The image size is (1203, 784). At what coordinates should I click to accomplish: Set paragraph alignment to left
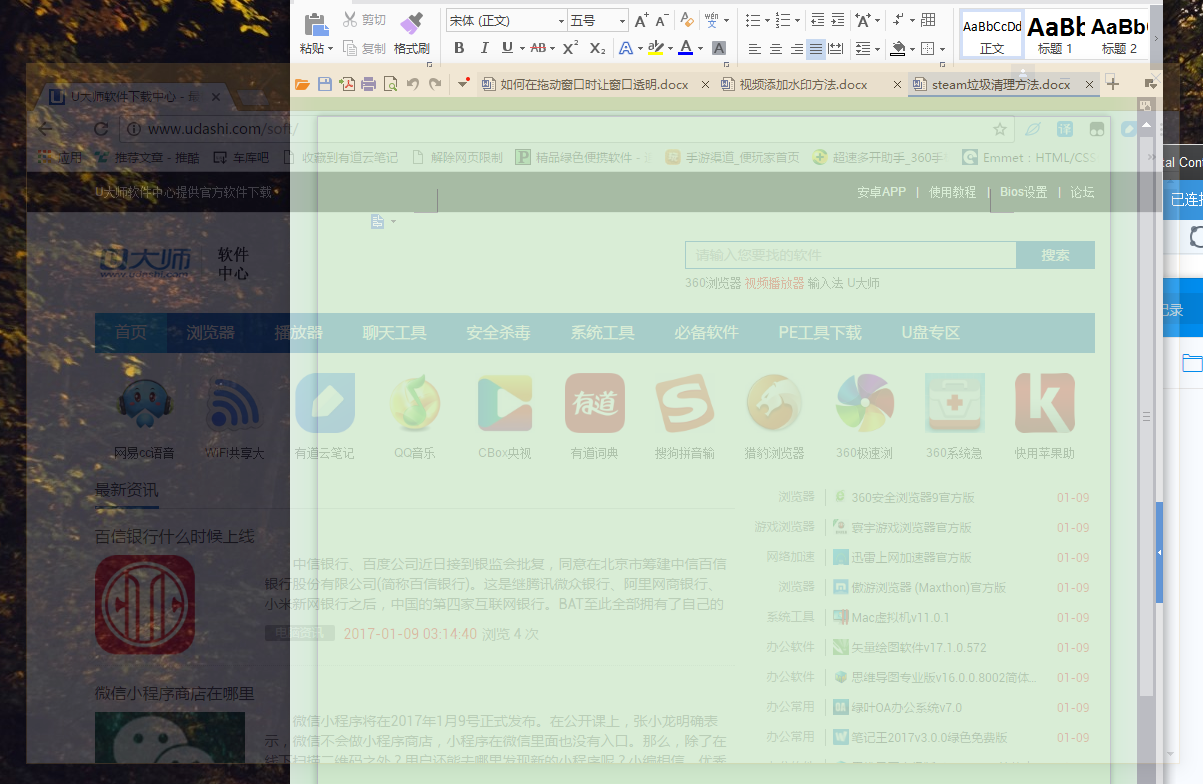coord(754,48)
